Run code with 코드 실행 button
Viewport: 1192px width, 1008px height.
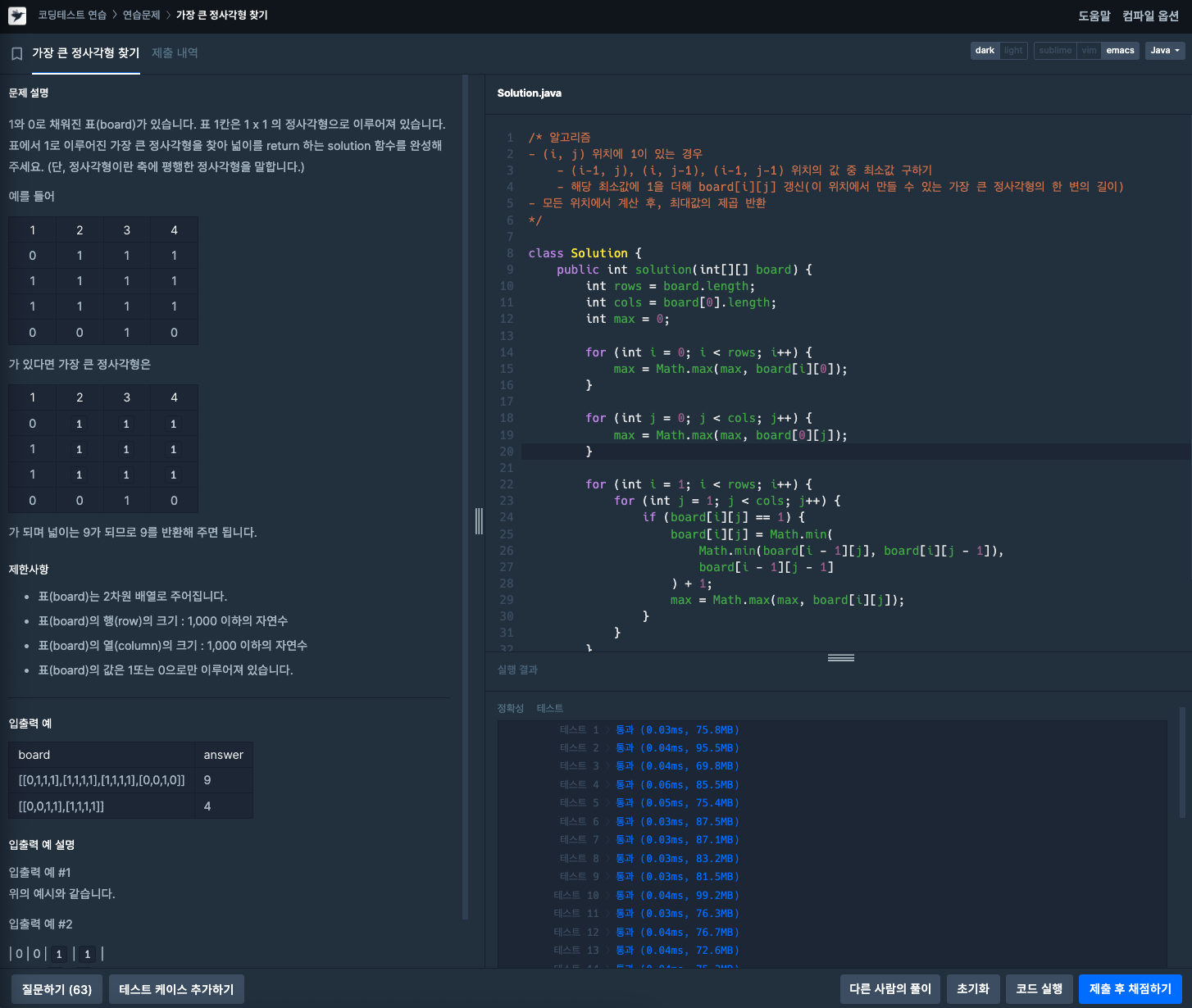pos(1039,989)
